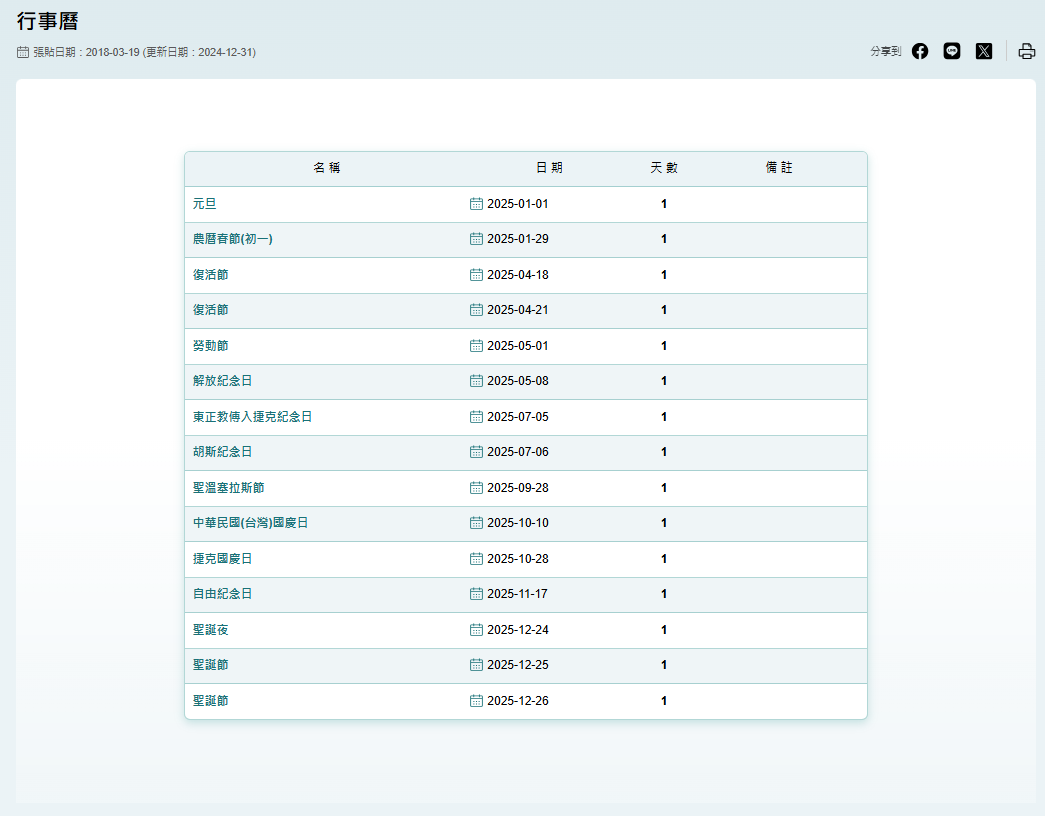Share the page via LINE icon

952,51
